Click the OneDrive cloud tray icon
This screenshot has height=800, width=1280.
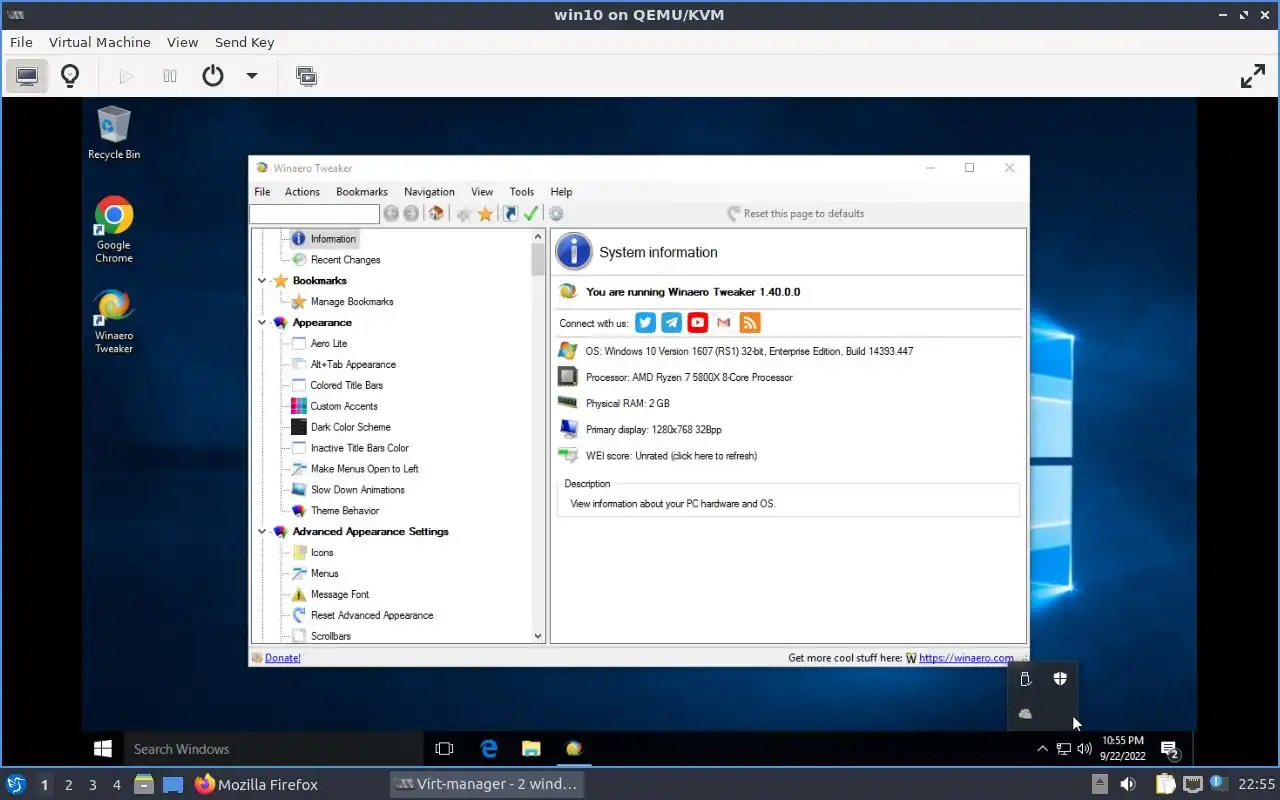[x=1025, y=714]
